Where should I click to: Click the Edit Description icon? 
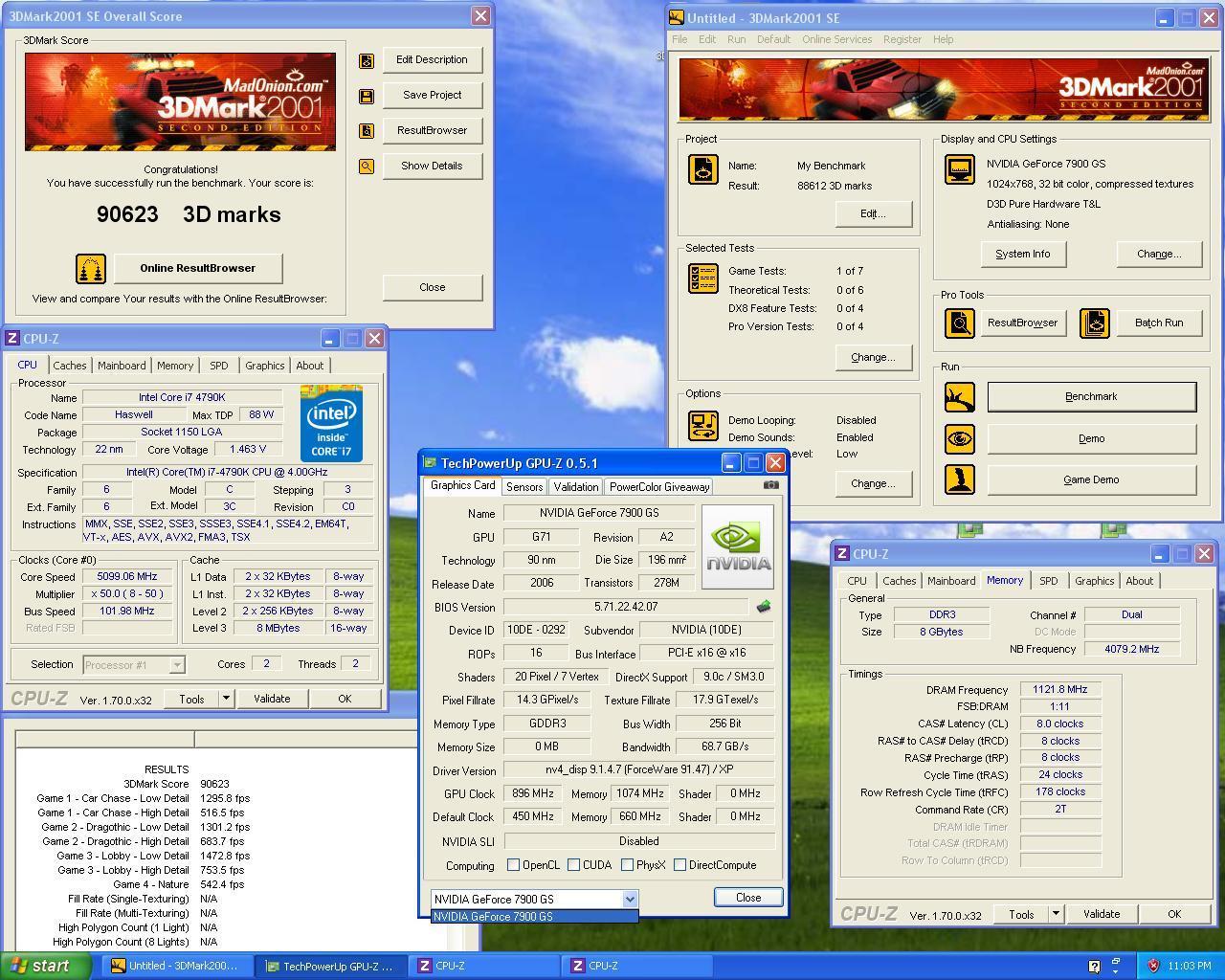pyautogui.click(x=367, y=60)
